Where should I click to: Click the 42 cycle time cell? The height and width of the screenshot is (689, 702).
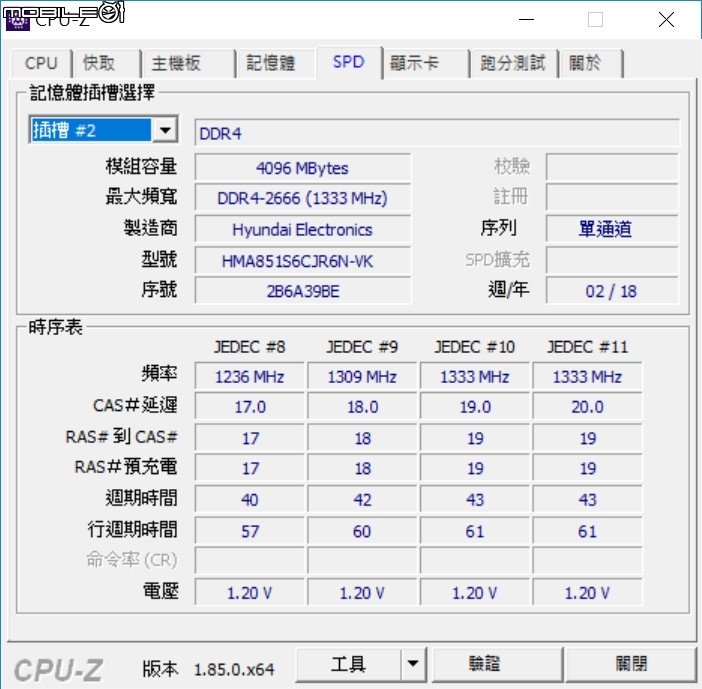point(362,500)
